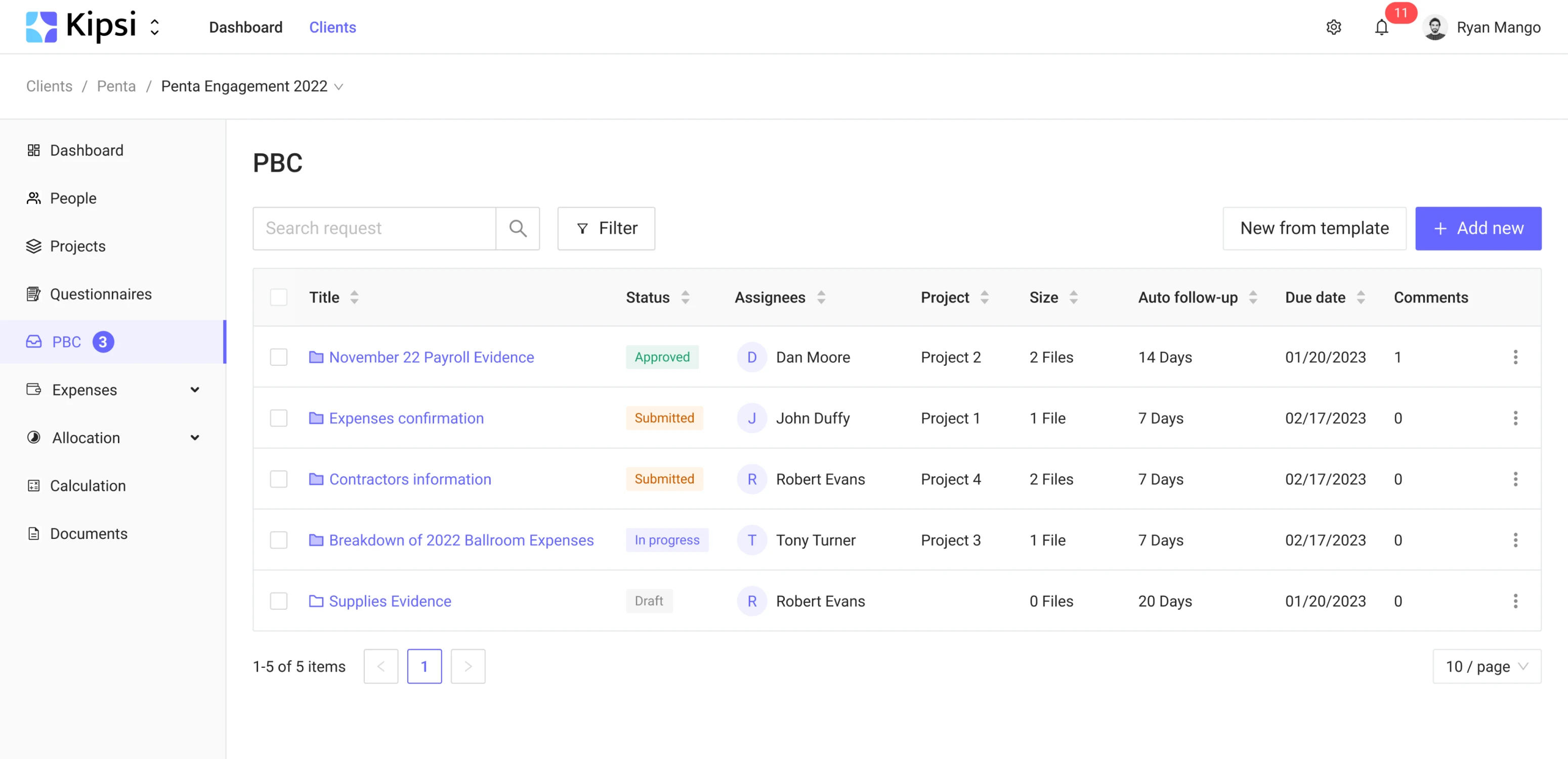Open the three-dot menu for Supplies Evidence

coord(1515,601)
